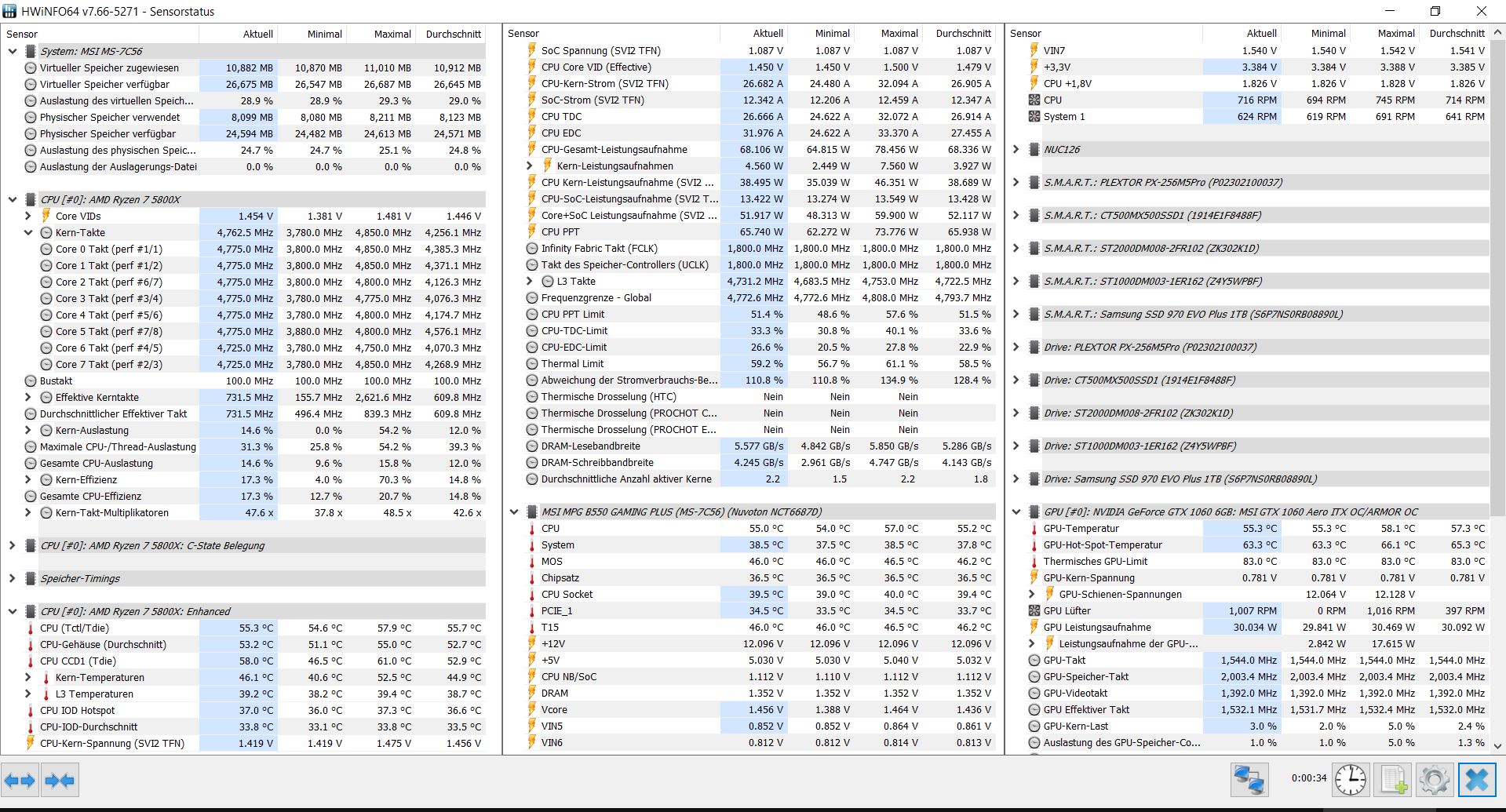
Task: Select the Core 0 Takt (perf #1/1) row
Action: 243,249
